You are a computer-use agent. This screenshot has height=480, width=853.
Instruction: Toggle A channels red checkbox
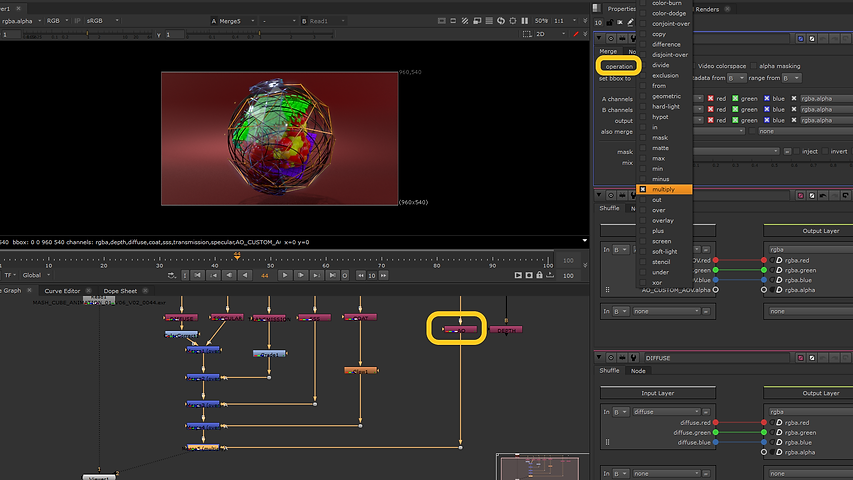coord(710,99)
